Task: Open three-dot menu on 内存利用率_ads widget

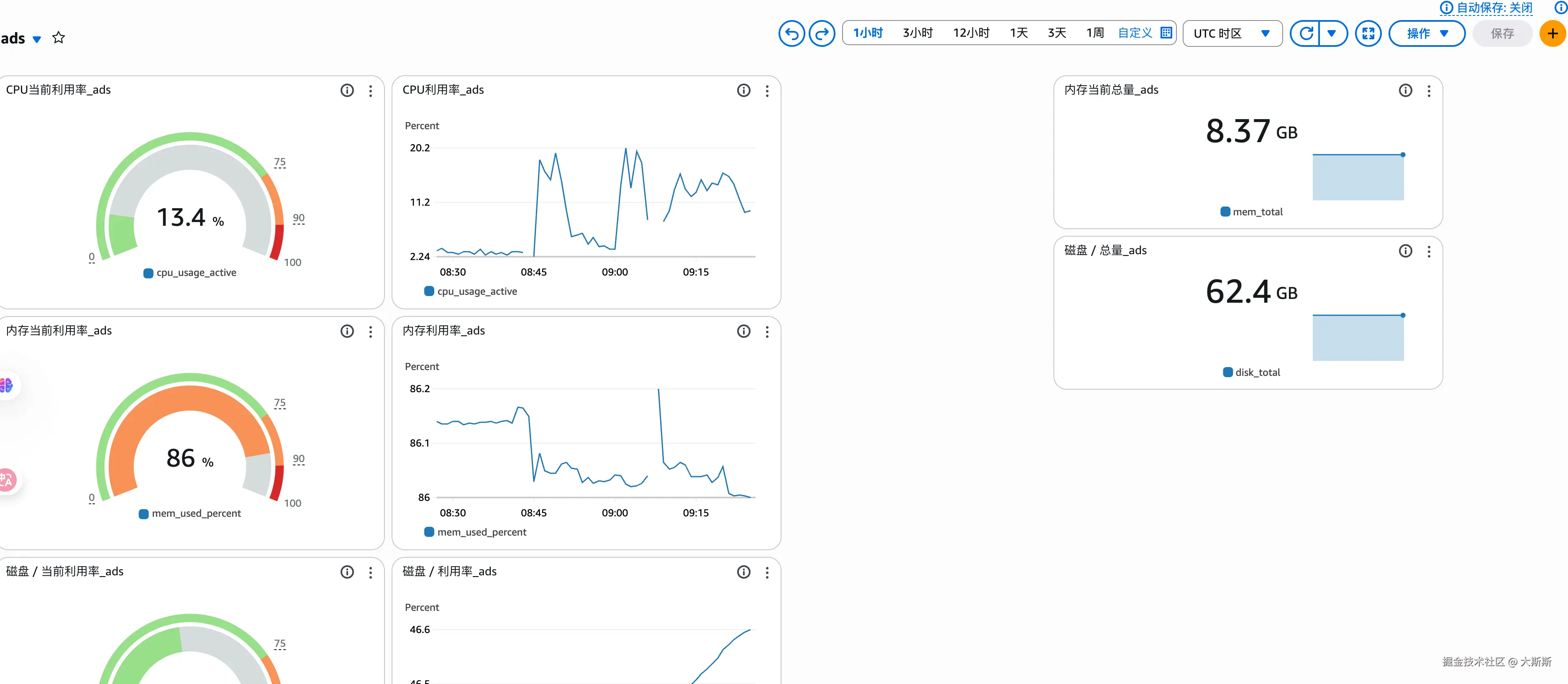Action: click(x=767, y=332)
